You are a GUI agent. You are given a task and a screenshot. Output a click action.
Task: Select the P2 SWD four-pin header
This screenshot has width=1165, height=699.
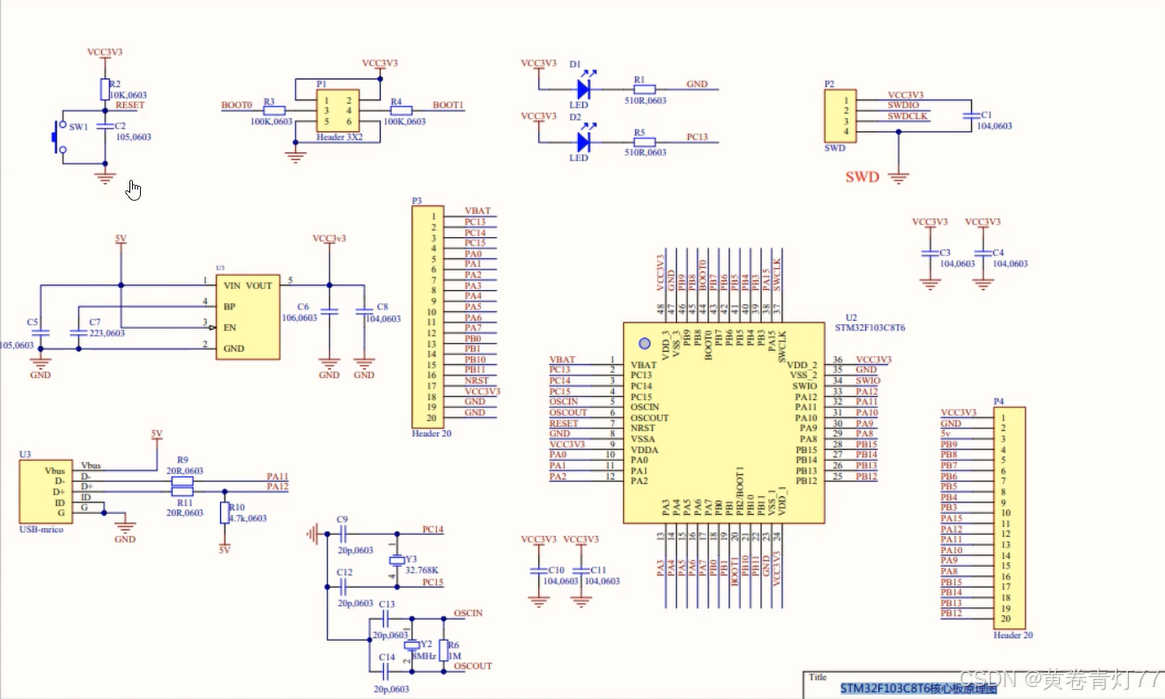click(840, 116)
